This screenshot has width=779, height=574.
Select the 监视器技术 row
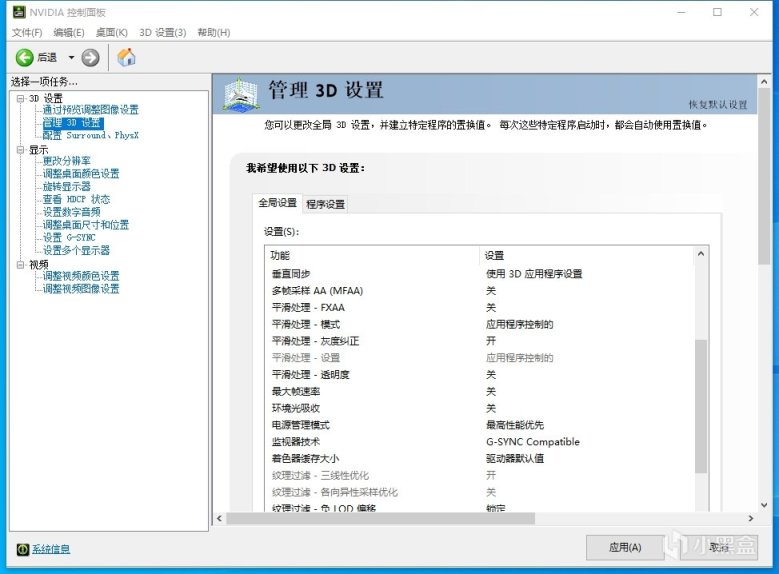[x=479, y=442]
